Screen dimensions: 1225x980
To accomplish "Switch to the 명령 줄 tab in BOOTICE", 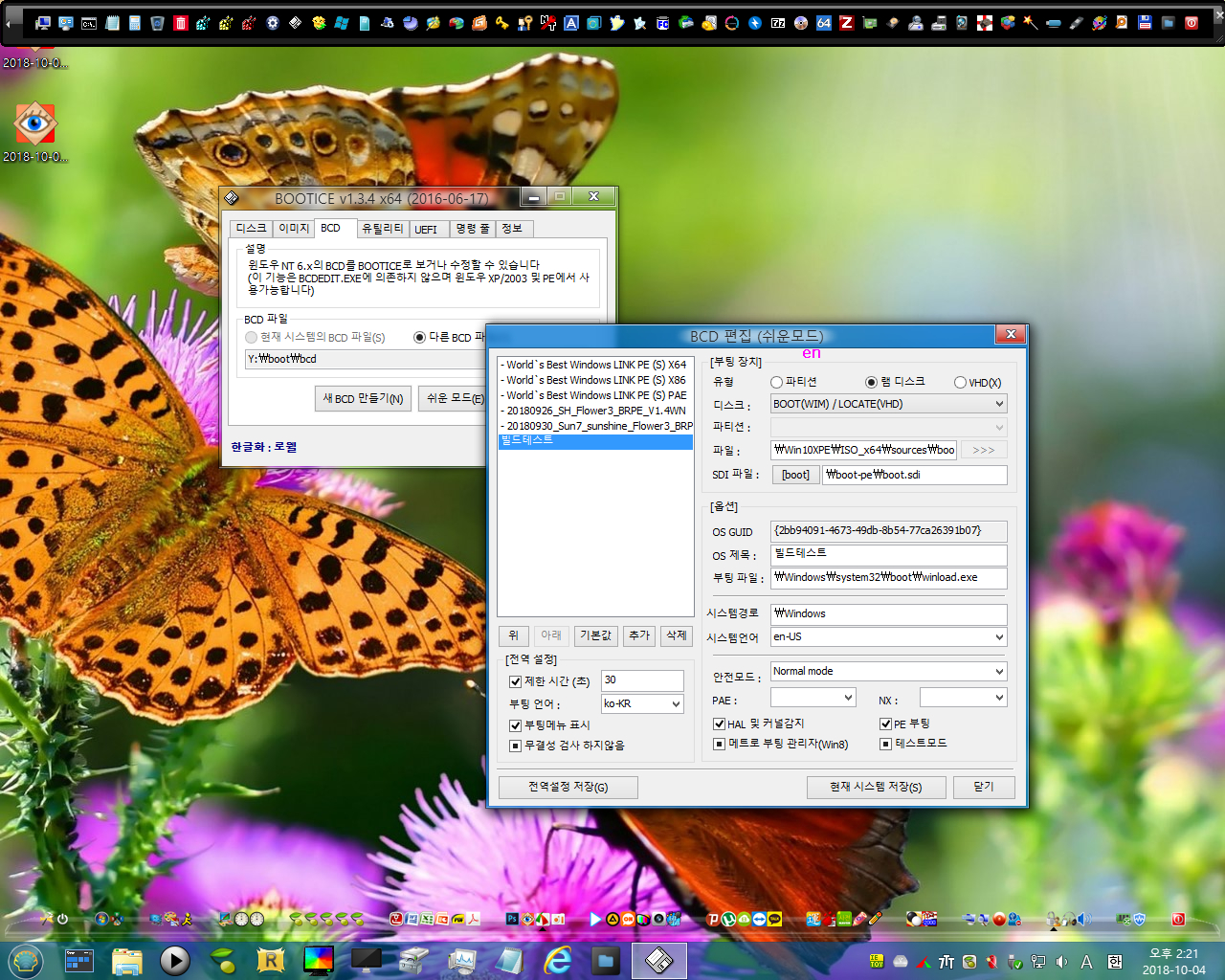I will (473, 228).
